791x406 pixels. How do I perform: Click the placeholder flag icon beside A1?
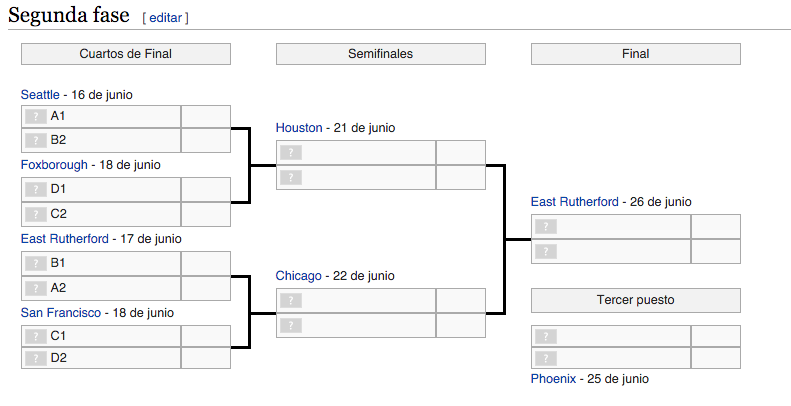point(36,116)
